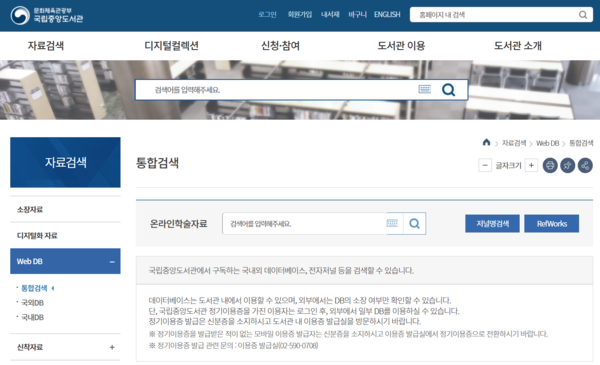Click the pin/bookmark round icon
The height and width of the screenshot is (365, 600).
point(567,165)
